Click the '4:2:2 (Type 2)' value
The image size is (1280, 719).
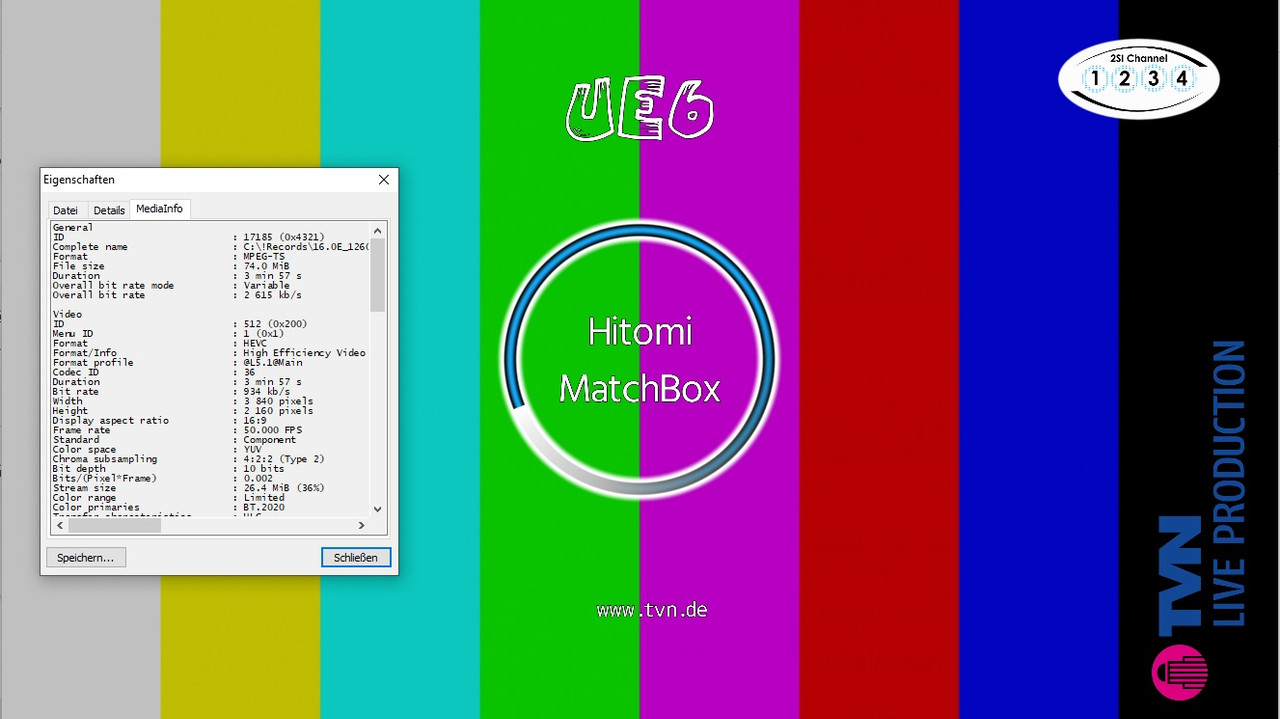pos(284,460)
